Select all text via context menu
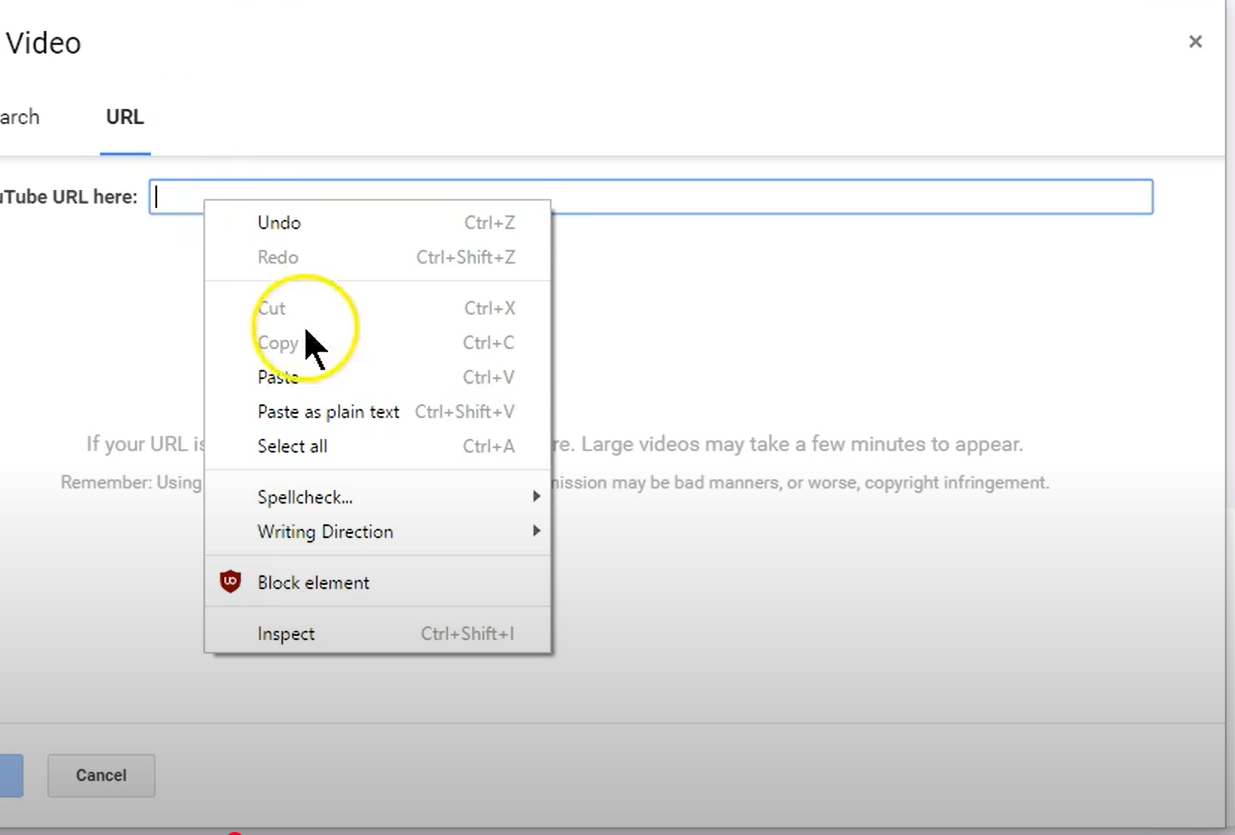Screen dimensions: 1235x835 point(292,446)
